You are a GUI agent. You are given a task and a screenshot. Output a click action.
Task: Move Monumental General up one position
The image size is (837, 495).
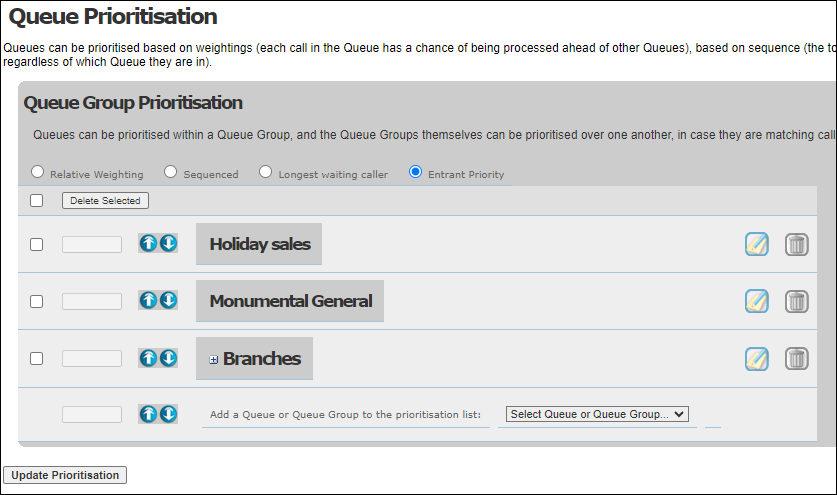click(x=148, y=301)
